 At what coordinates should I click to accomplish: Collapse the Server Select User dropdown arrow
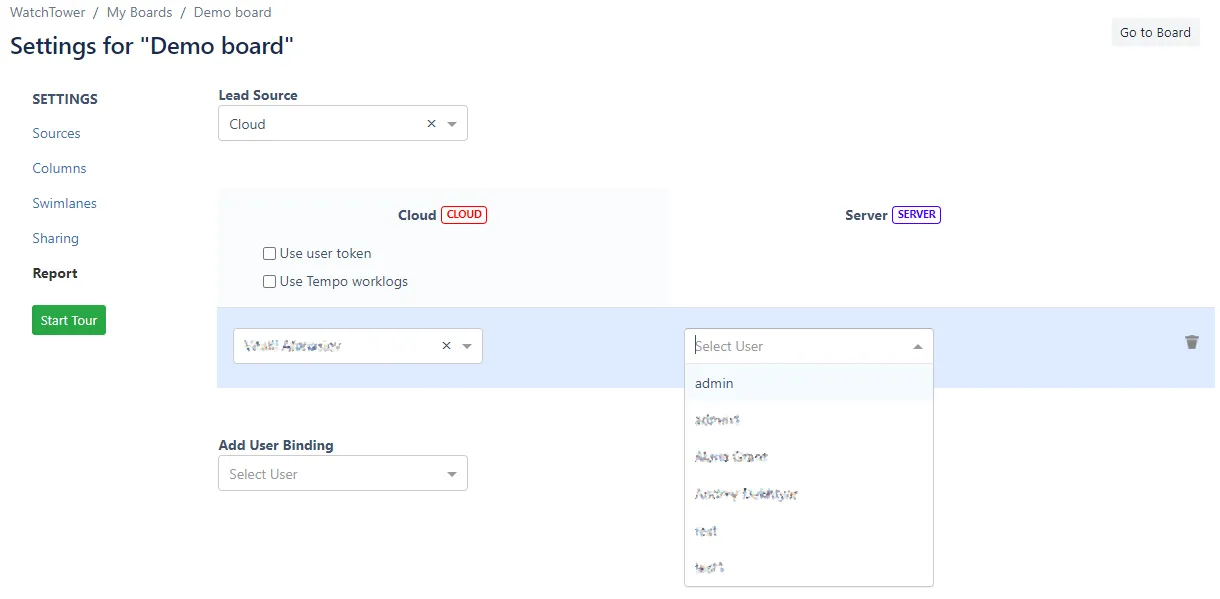(x=918, y=346)
